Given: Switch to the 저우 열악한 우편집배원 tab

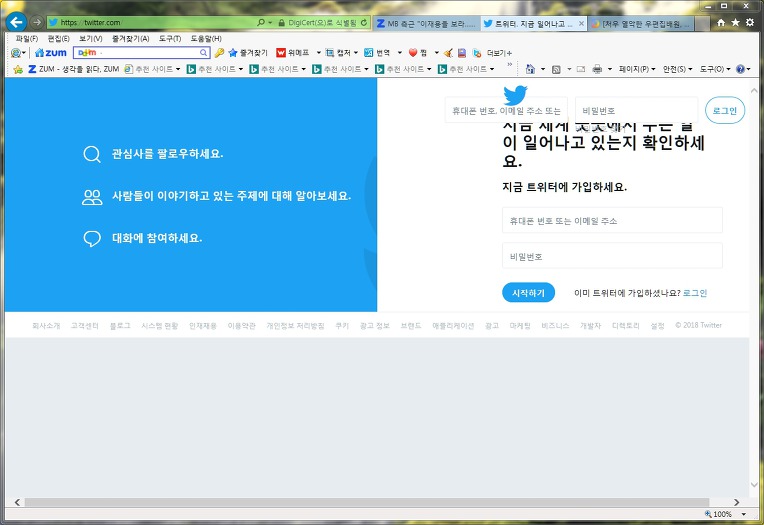Looking at the screenshot, I should 641,23.
